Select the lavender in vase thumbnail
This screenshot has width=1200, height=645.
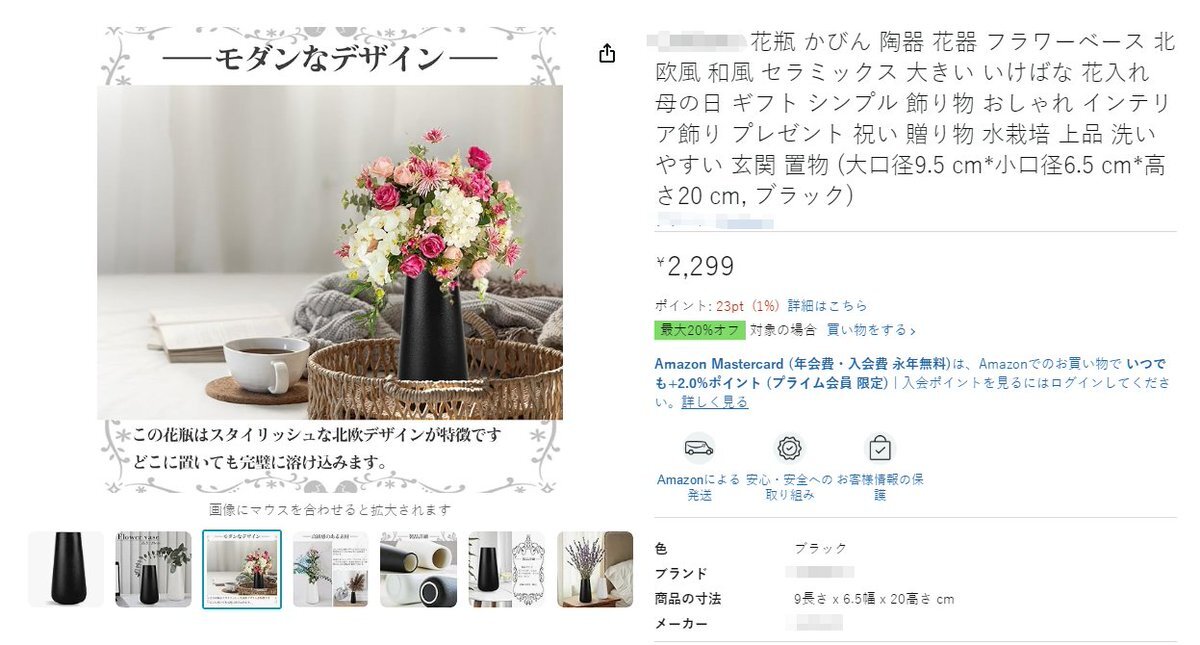pos(595,569)
